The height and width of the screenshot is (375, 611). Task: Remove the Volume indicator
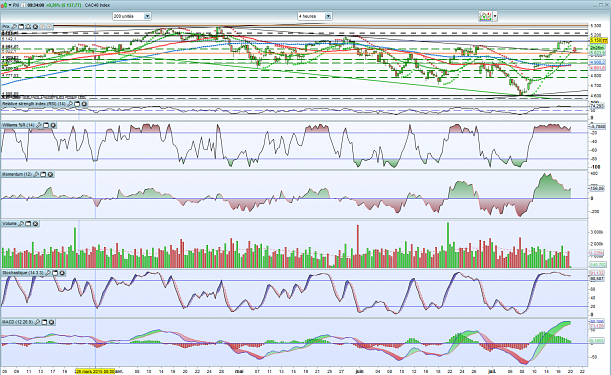click(35, 224)
